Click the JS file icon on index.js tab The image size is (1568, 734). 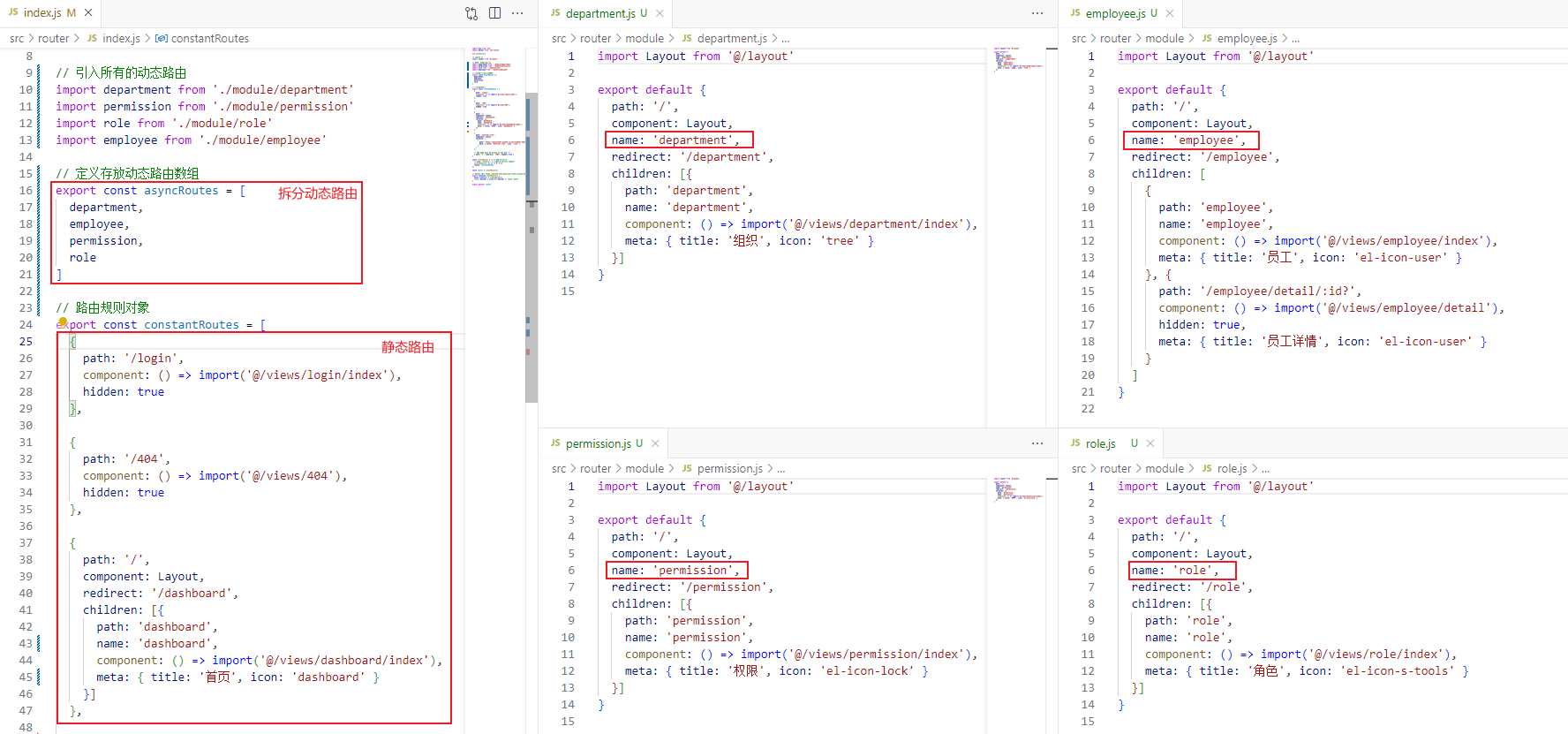click(13, 12)
